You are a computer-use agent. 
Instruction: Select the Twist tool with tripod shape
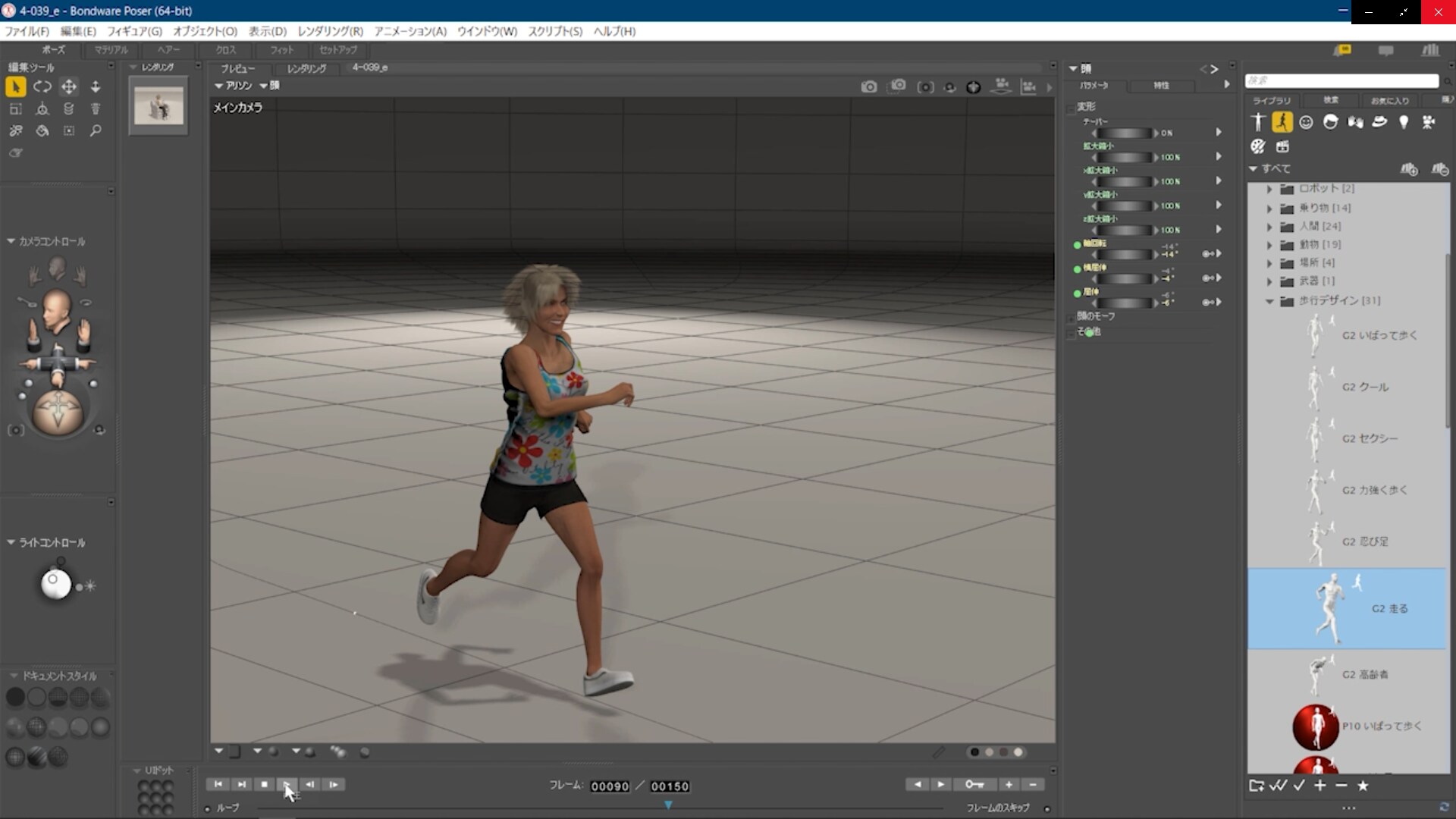click(42, 109)
